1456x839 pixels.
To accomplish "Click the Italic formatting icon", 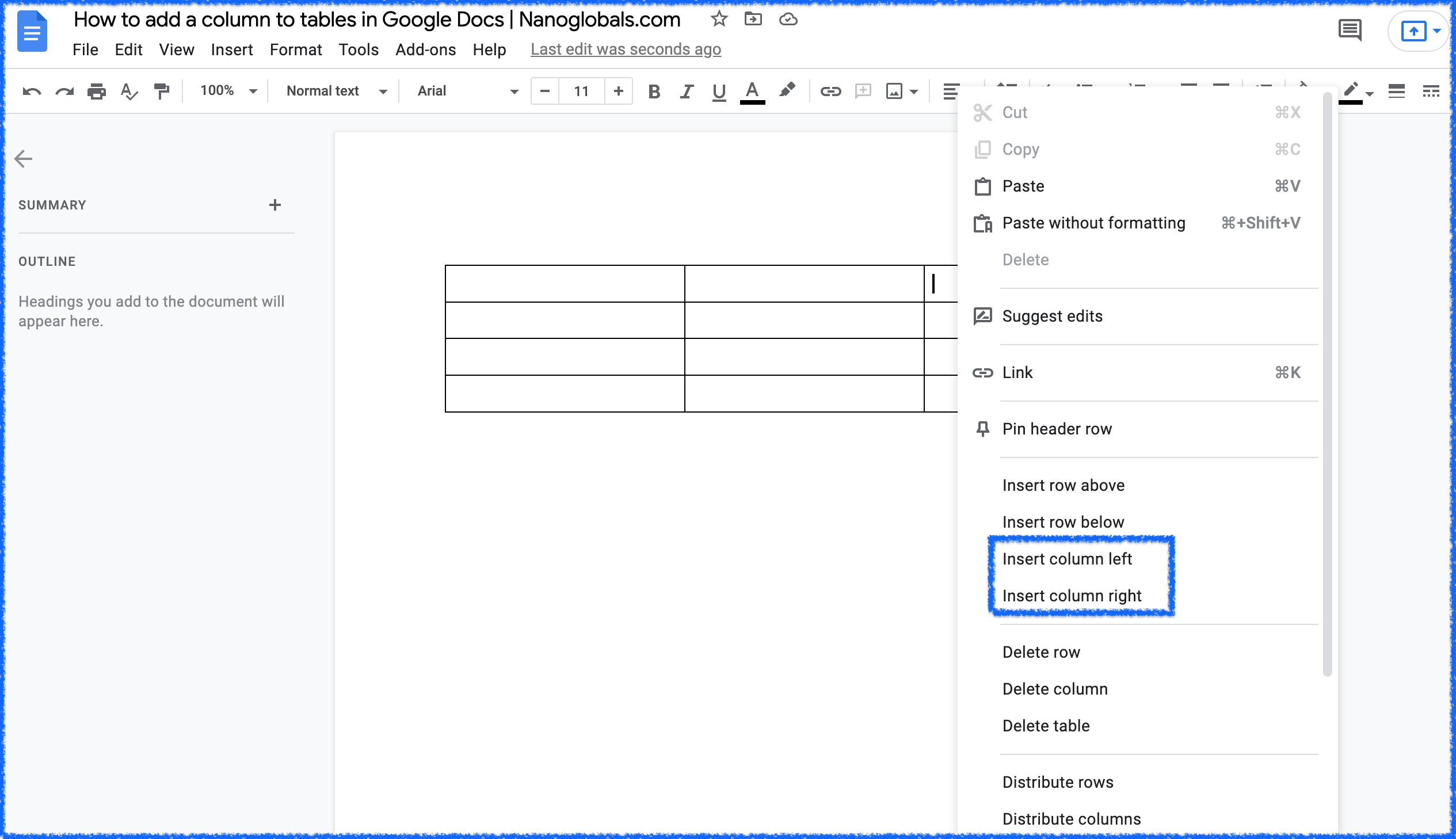I will (686, 91).
